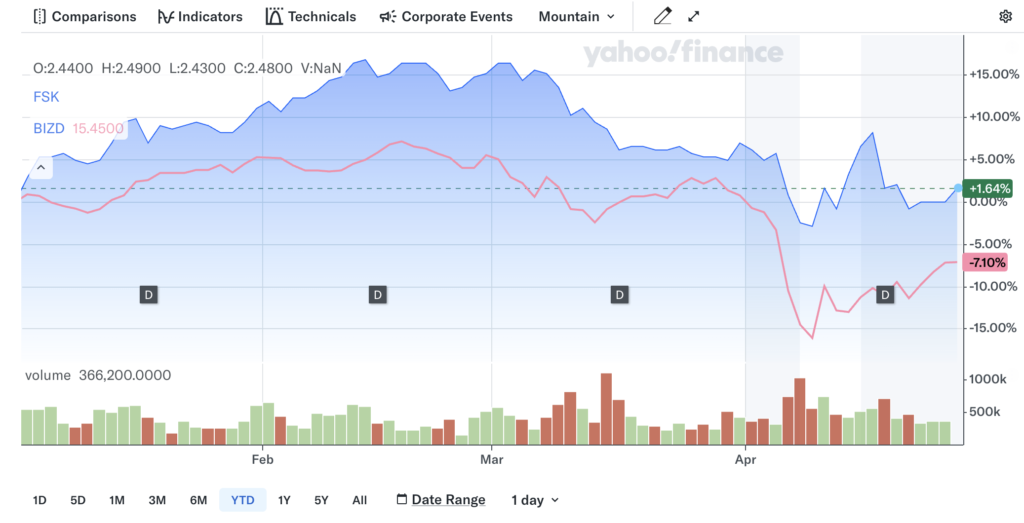Click the fullscreen expand arrows icon
The width and height of the screenshot is (1024, 523).
click(694, 16)
